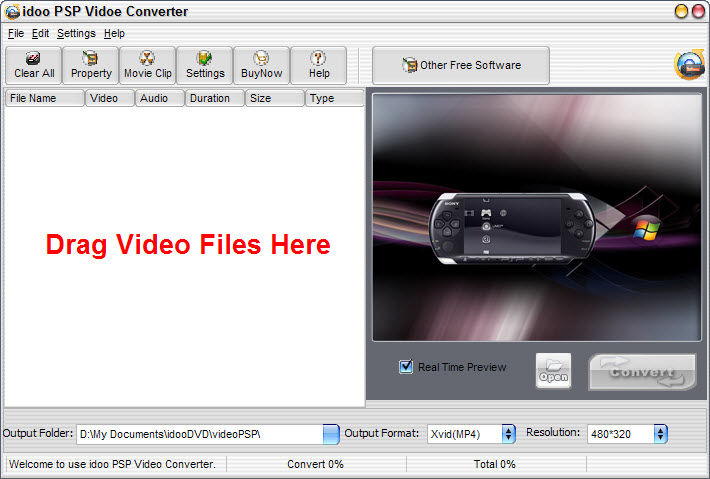
Task: Open the Property tool
Action: [x=91, y=66]
